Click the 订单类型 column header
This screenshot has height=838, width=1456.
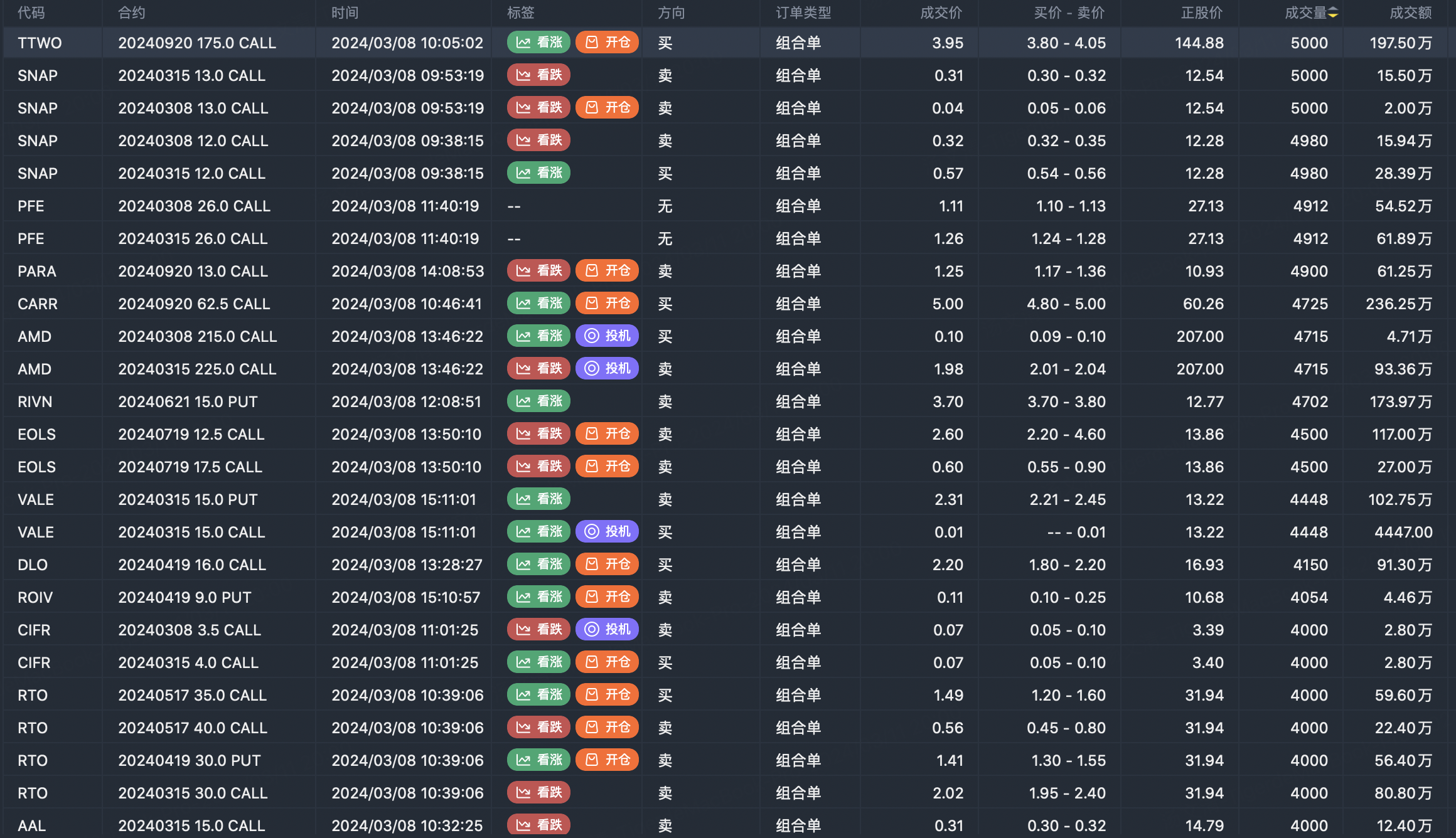pos(803,13)
